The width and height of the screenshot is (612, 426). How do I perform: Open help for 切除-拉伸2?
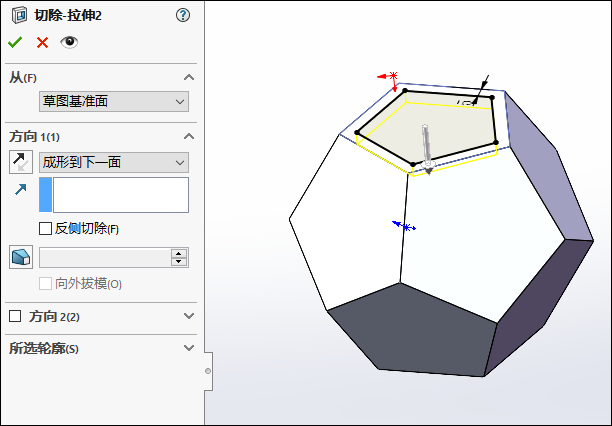point(183,15)
